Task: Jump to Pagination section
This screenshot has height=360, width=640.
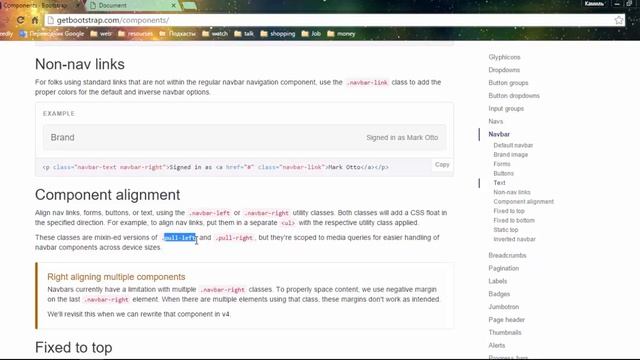Action: pyautogui.click(x=504, y=269)
